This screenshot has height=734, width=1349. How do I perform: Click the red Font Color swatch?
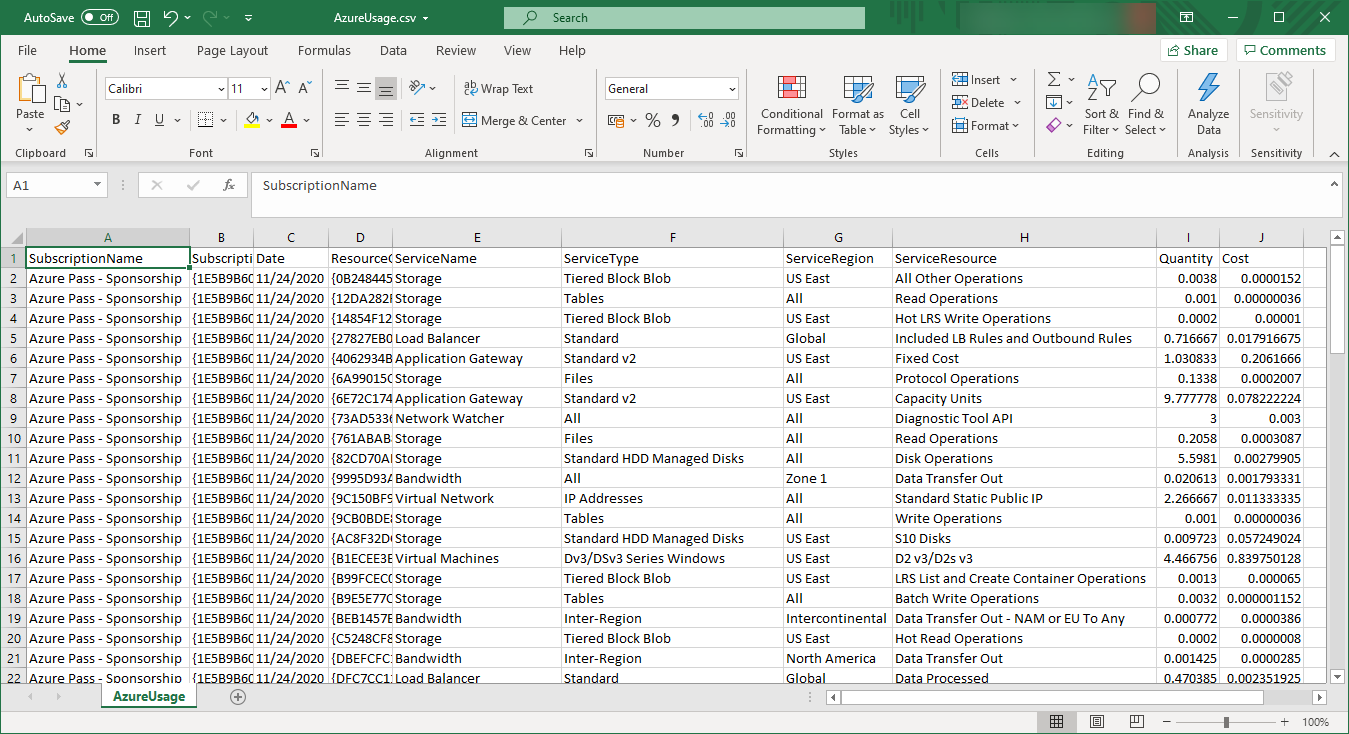(289, 120)
